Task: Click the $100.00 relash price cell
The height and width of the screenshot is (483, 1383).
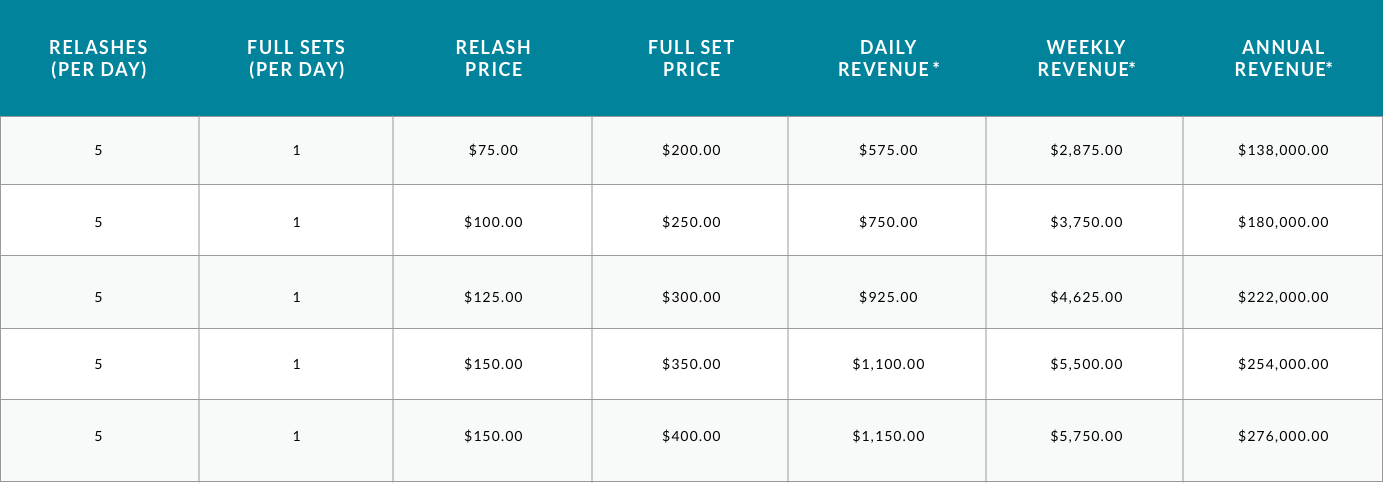Action: pyautogui.click(x=493, y=222)
